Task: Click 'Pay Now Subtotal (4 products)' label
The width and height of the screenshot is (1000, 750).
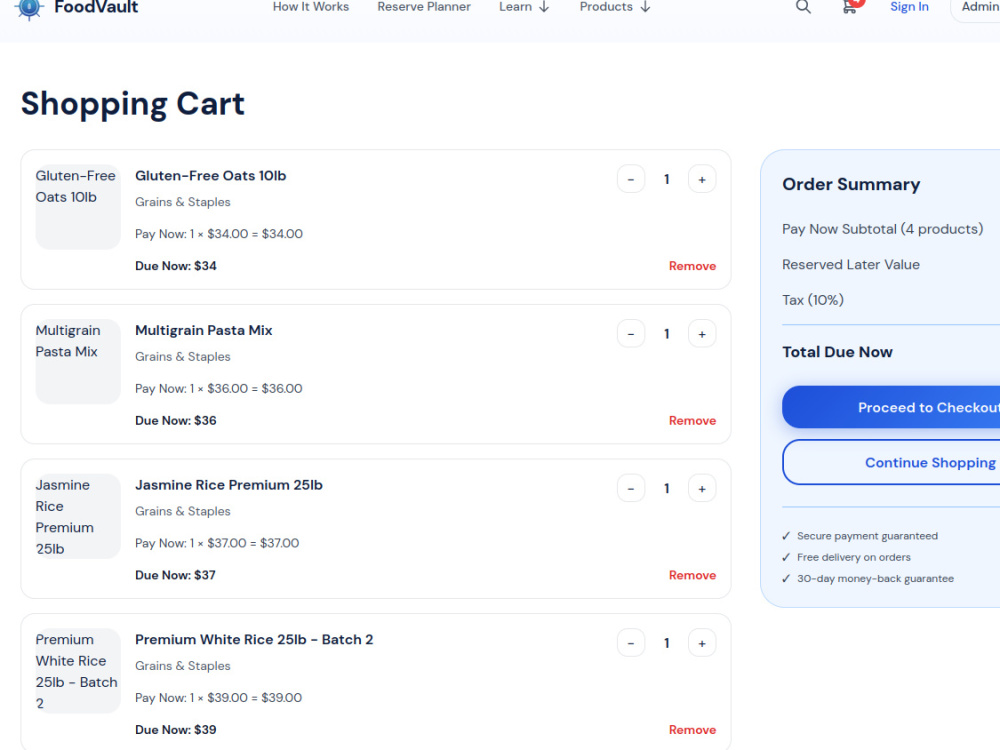Action: pos(883,229)
